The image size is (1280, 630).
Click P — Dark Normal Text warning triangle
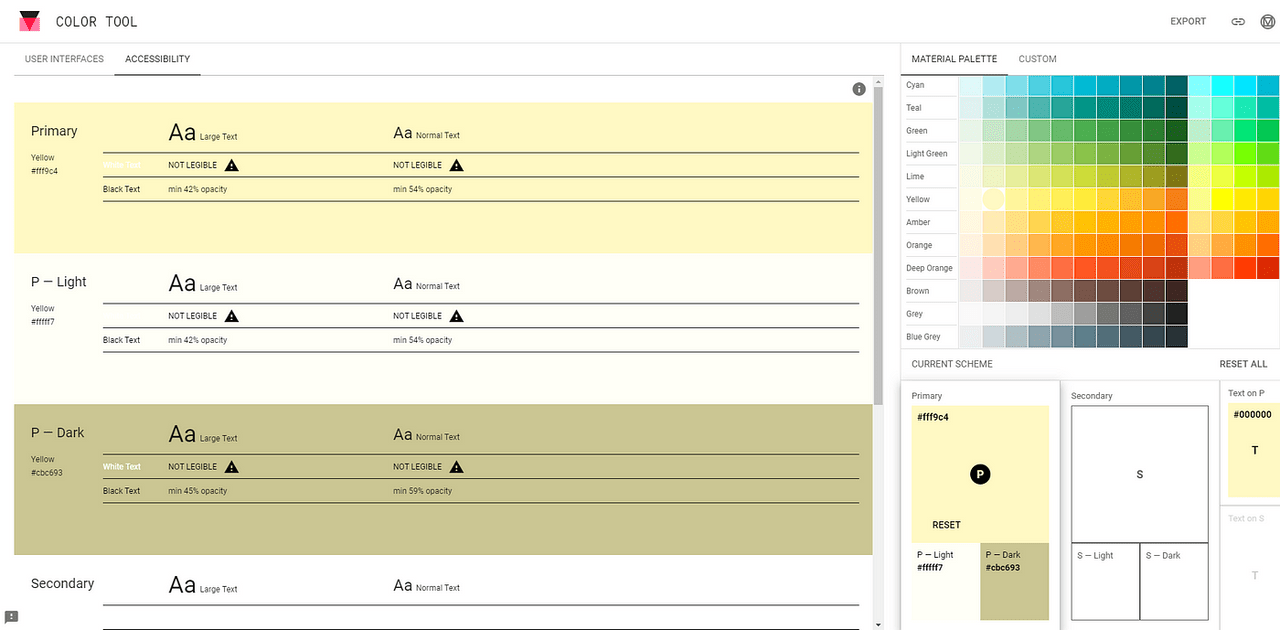(456, 467)
